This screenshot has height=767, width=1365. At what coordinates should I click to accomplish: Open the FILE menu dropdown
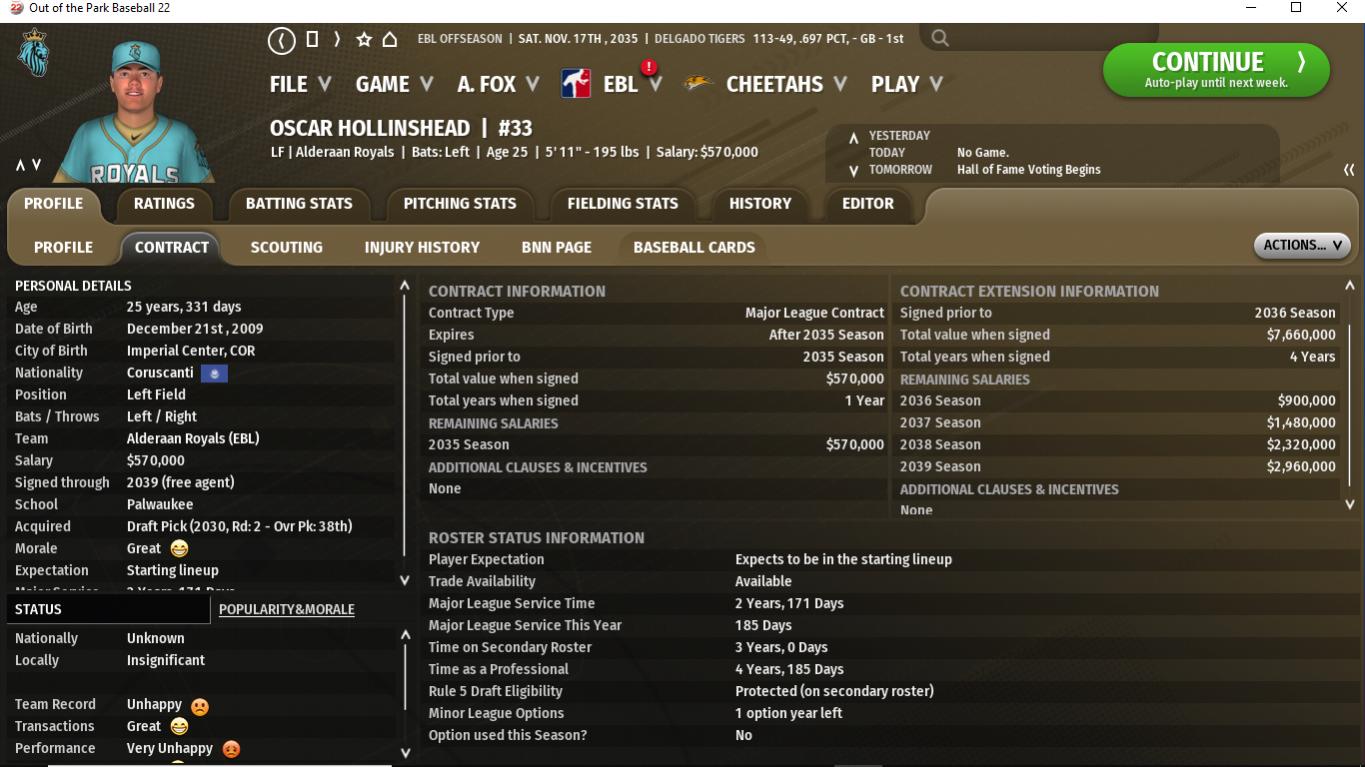(300, 84)
